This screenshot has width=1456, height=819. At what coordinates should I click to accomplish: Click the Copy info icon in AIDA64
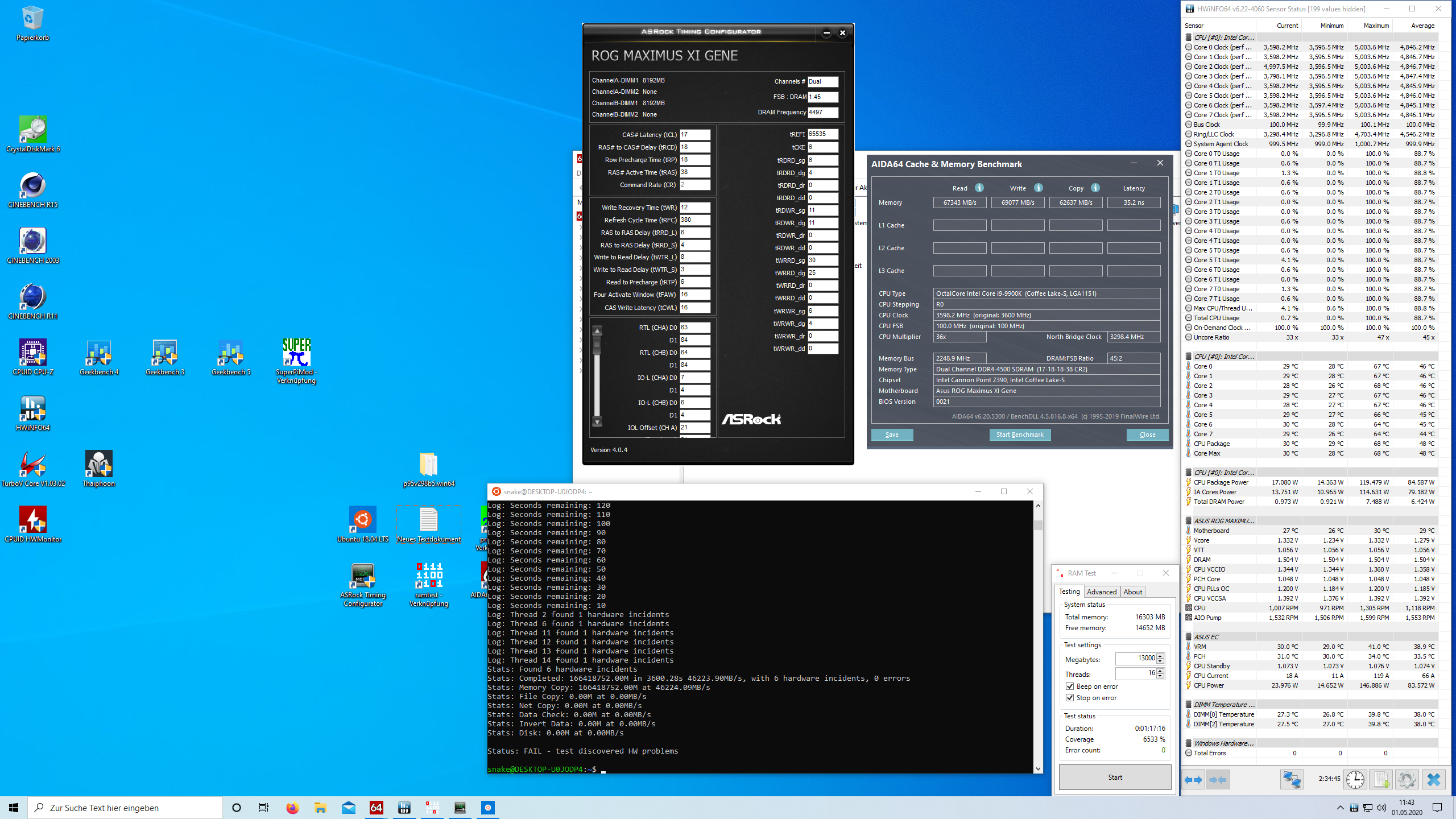(x=1095, y=188)
